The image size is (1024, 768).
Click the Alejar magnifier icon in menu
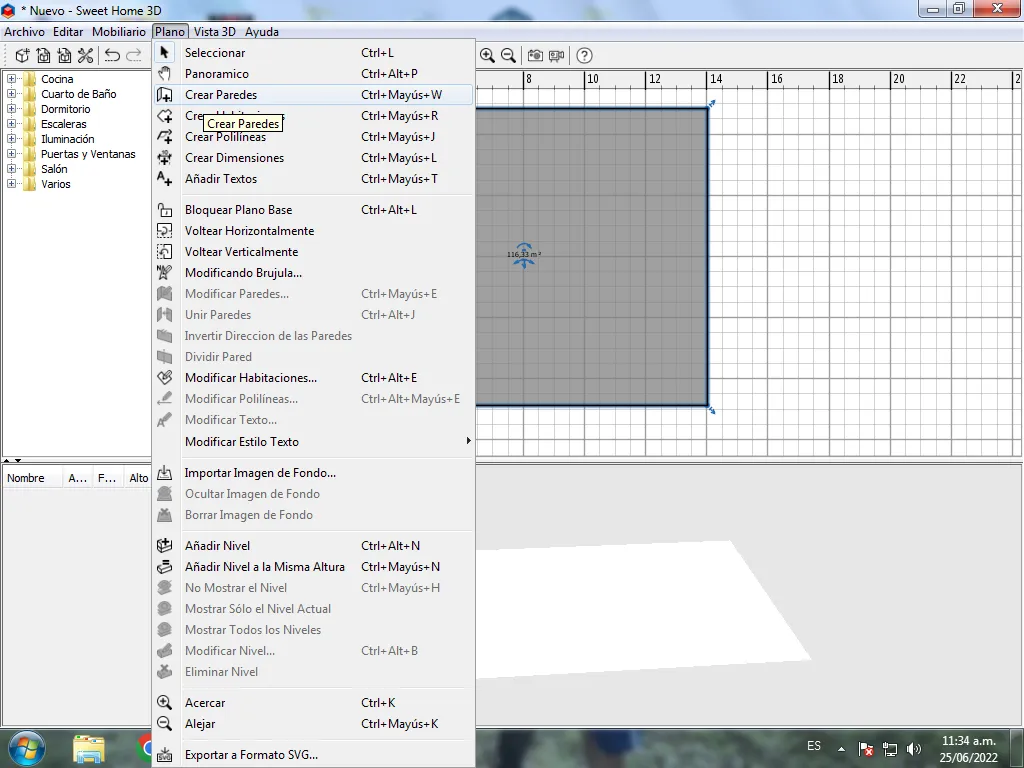point(165,724)
